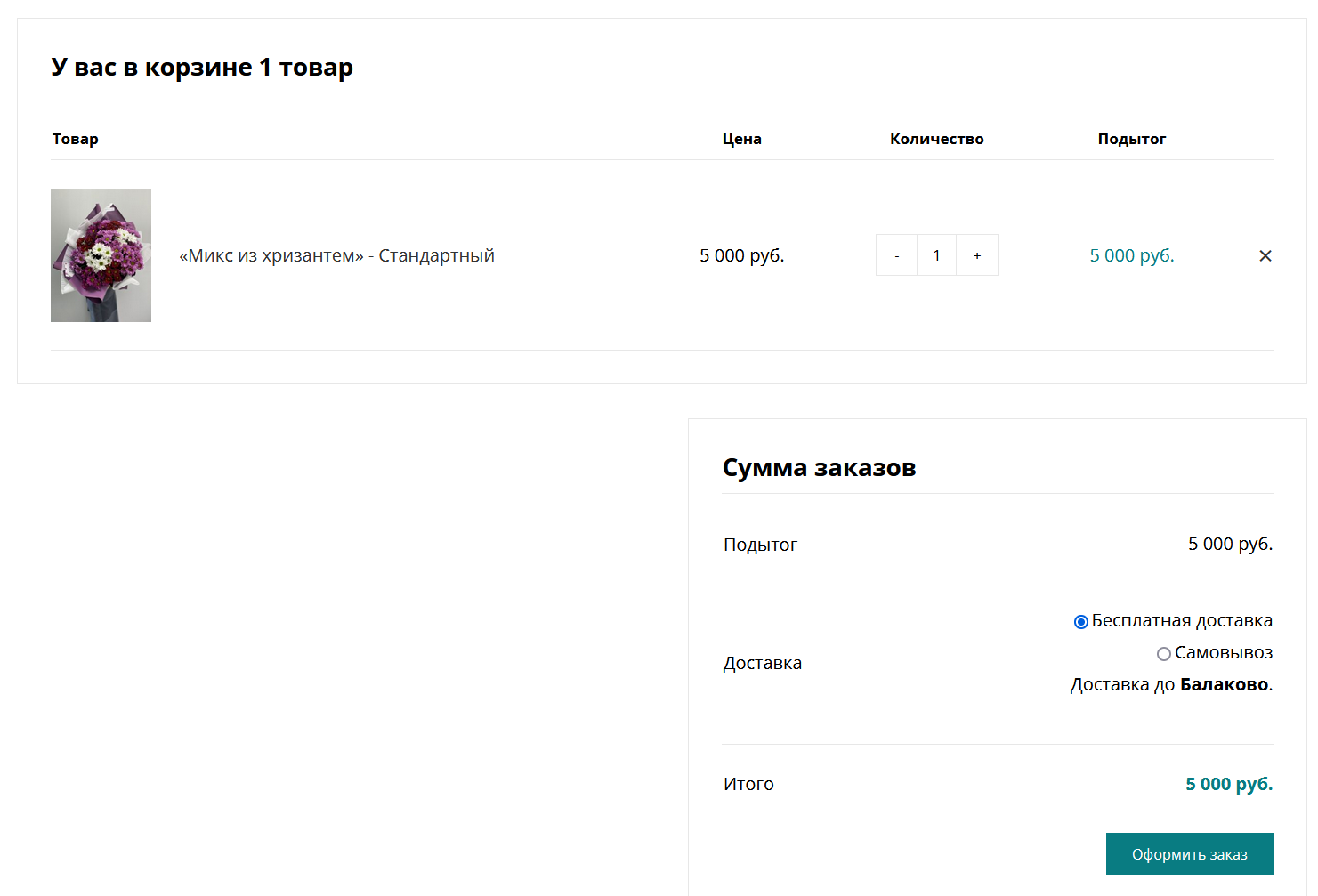Image resolution: width=1318 pixels, height=896 pixels.
Task: Click the Цена column header
Action: click(741, 139)
